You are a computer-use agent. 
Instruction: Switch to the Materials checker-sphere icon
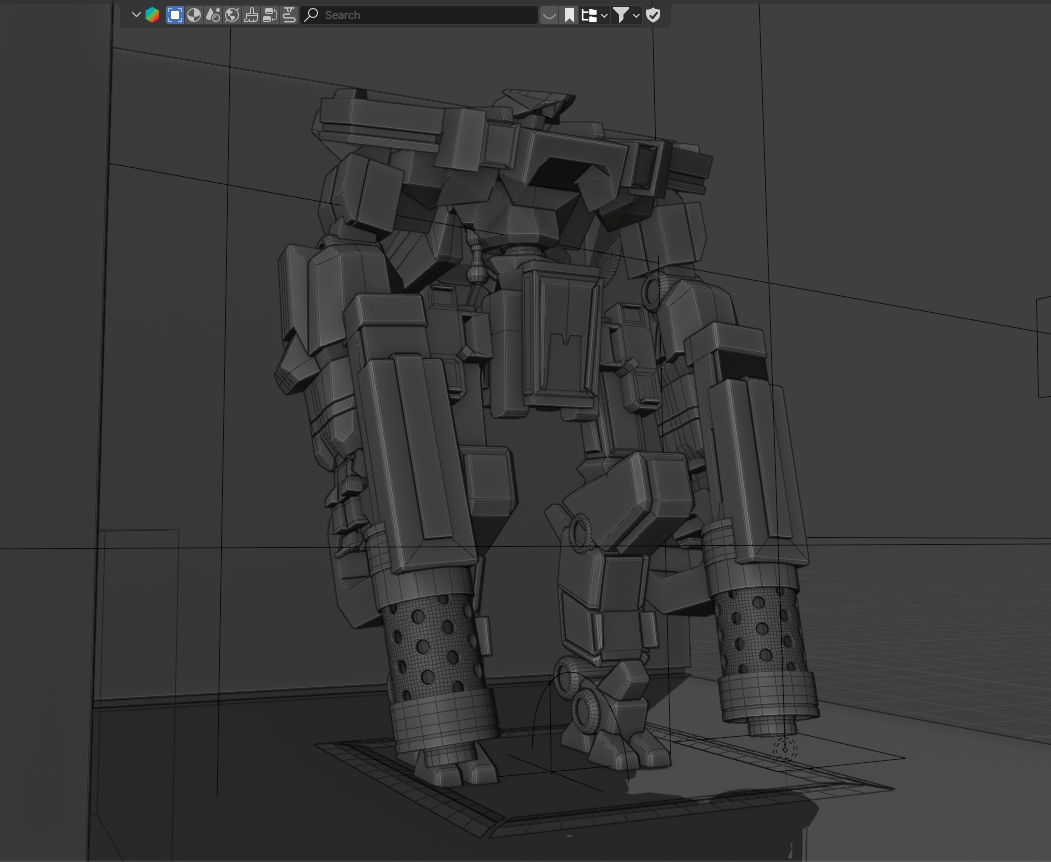pyautogui.click(x=194, y=15)
